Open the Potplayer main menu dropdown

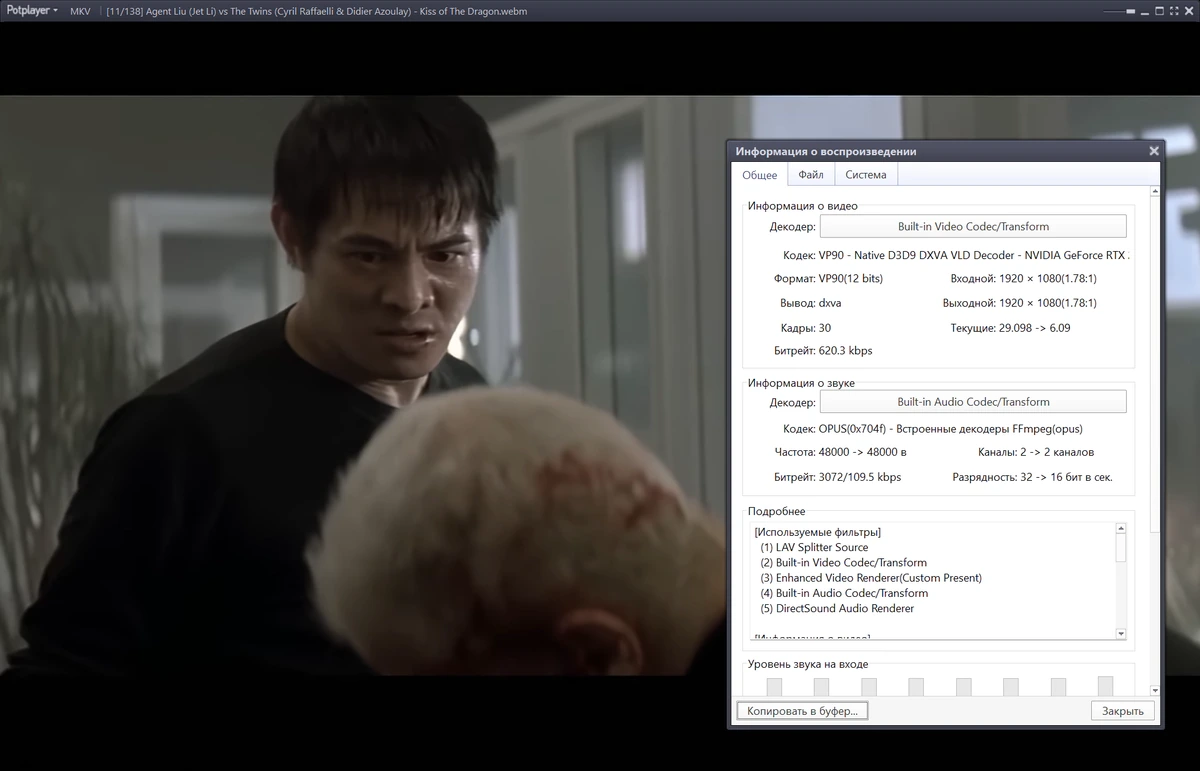pos(32,11)
